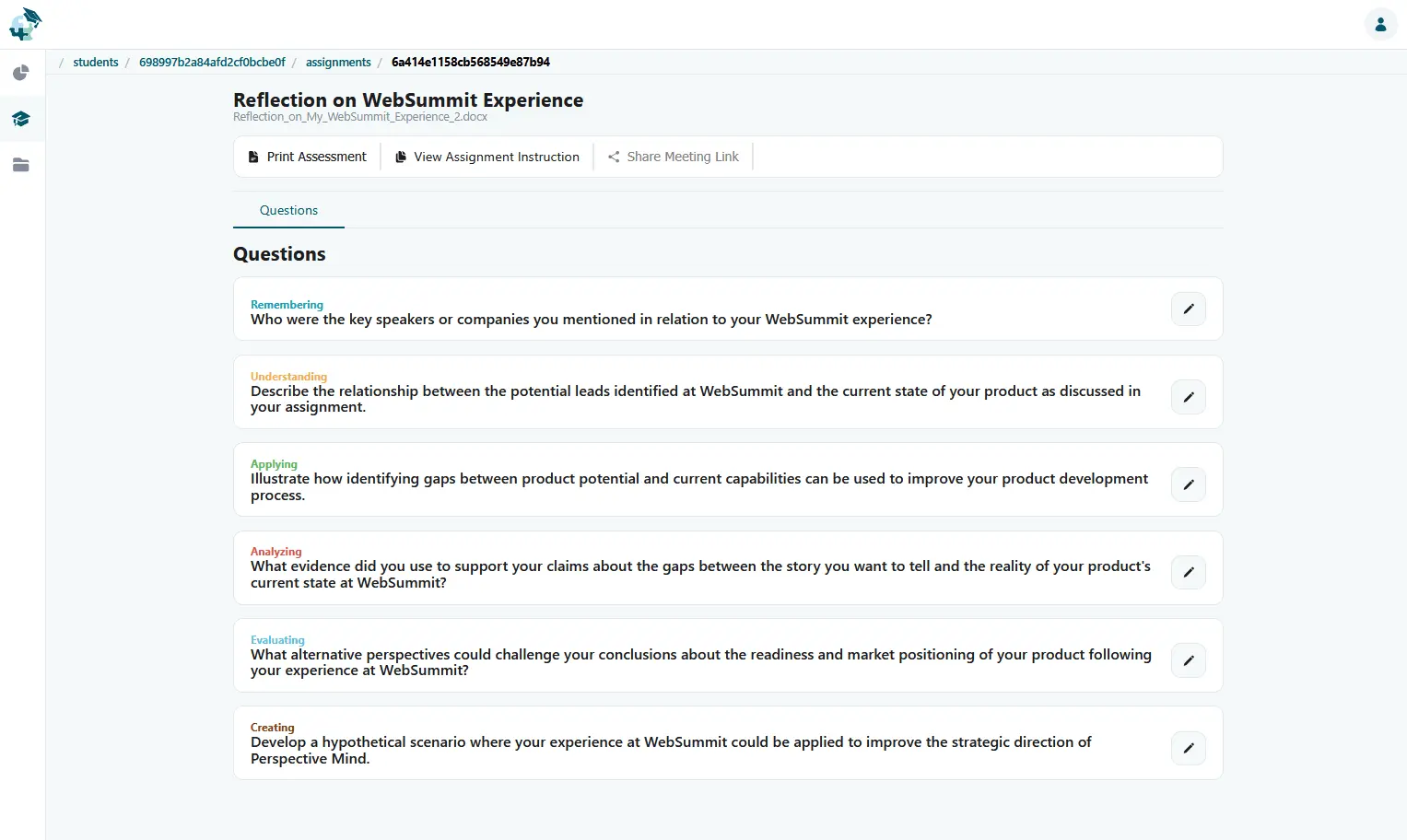1407x840 pixels.
Task: Open the dashboard pie chart sidebar icon
Action: [x=21, y=73]
